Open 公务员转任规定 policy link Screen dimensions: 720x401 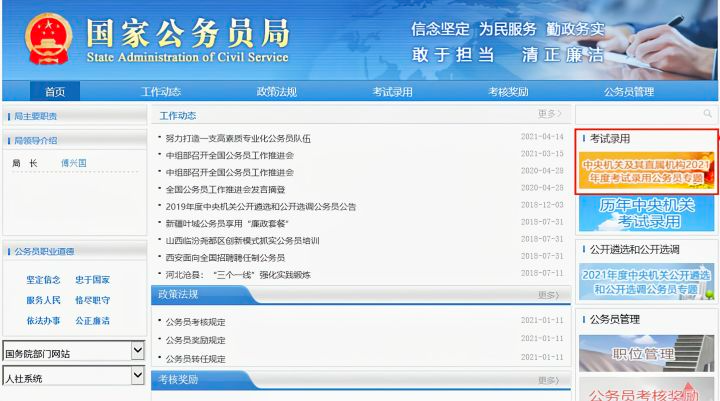(x=196, y=359)
